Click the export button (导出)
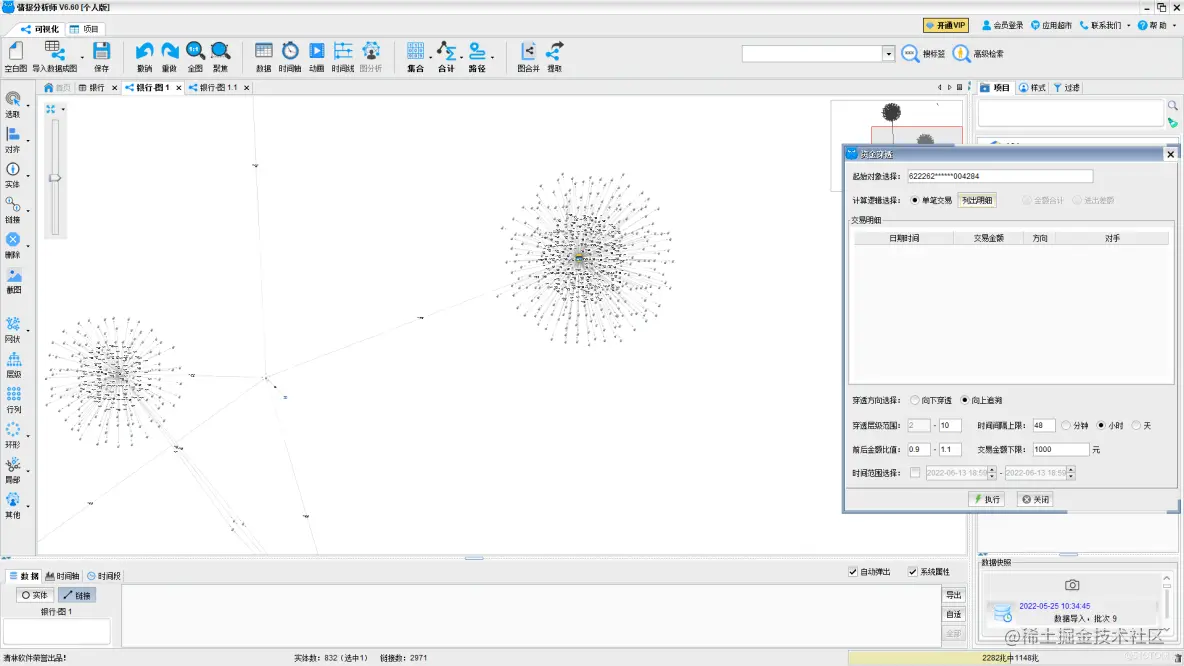1184x666 pixels. click(x=954, y=595)
